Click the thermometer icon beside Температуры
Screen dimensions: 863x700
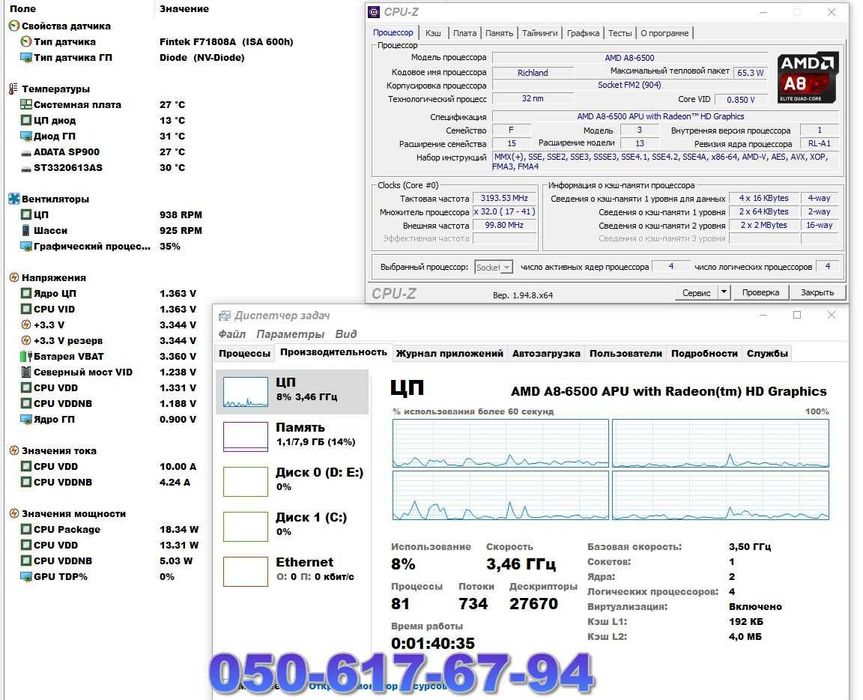click(14, 89)
